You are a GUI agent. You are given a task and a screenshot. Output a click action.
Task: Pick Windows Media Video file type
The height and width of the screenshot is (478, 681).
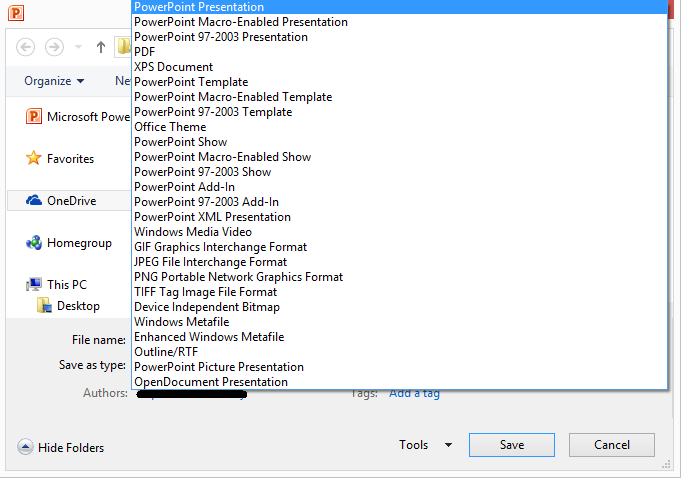pyautogui.click(x=193, y=232)
